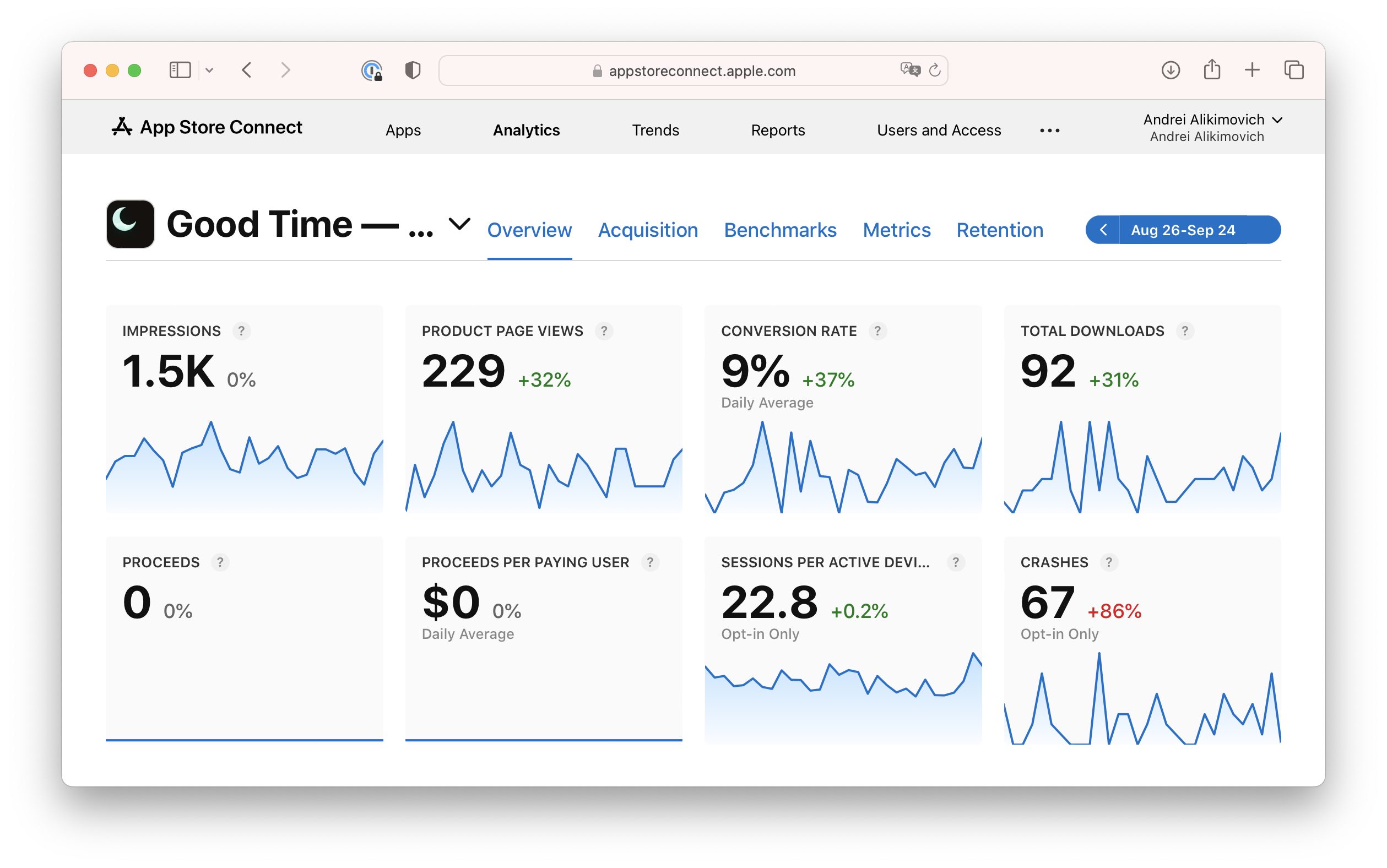Go to previous date range arrow
Image resolution: width=1387 pixels, height=868 pixels.
(1103, 230)
